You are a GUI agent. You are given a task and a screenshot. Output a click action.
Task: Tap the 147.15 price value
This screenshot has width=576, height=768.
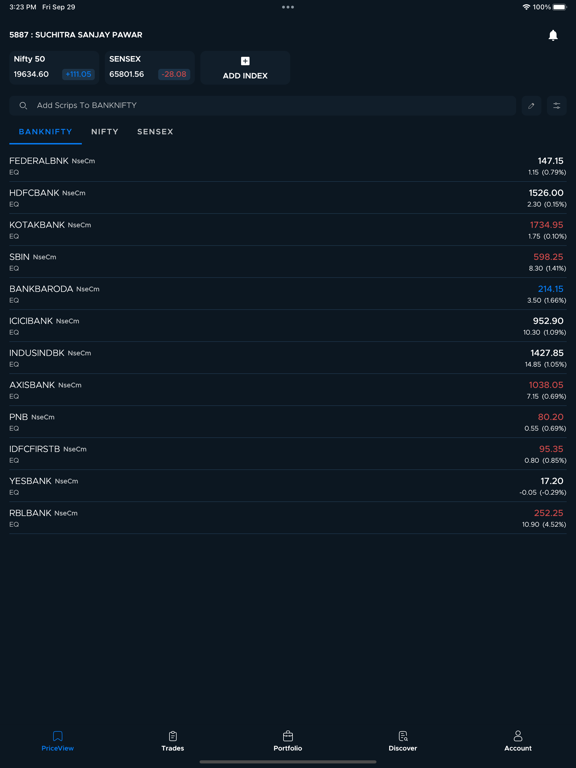point(551,161)
